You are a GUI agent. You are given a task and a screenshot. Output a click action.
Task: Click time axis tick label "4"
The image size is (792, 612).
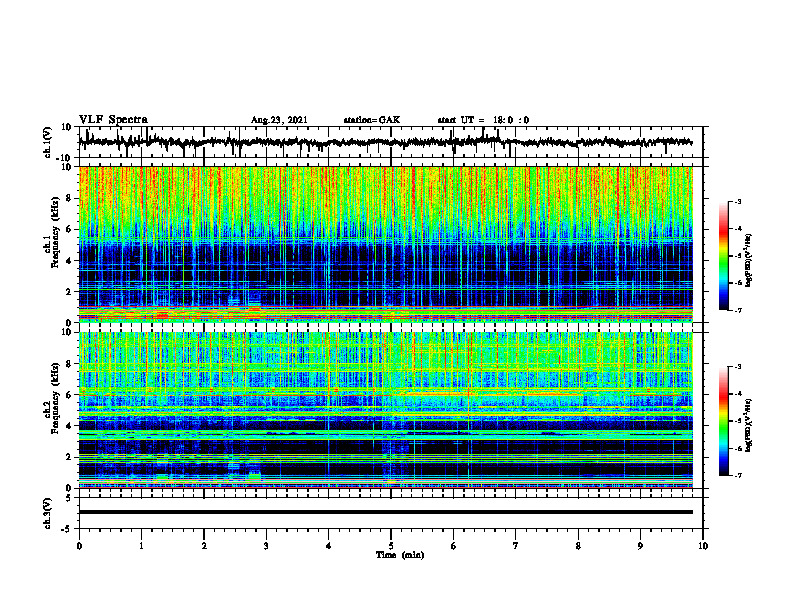[329, 546]
